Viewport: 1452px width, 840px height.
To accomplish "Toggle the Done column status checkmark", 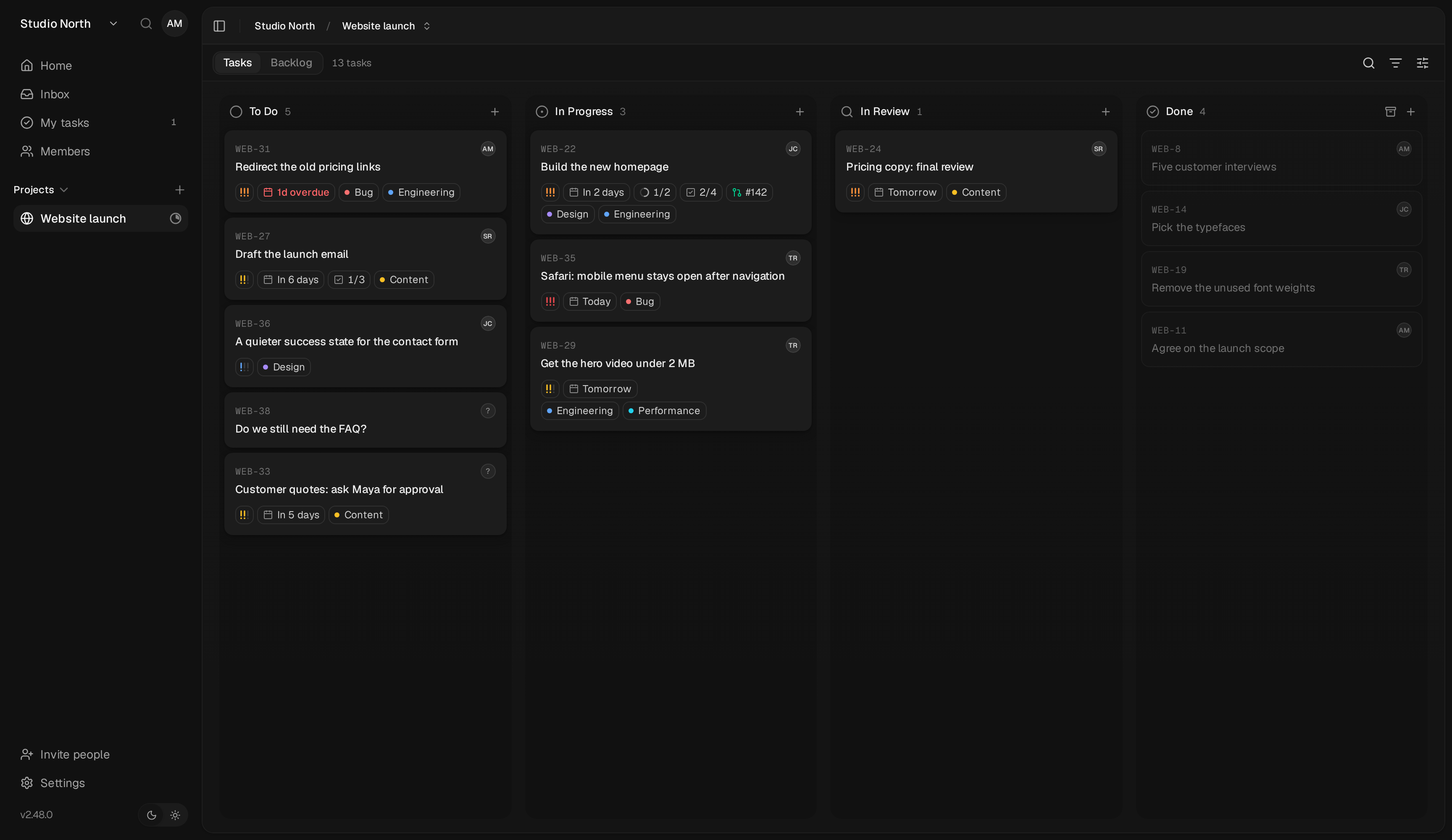I will click(x=1152, y=112).
